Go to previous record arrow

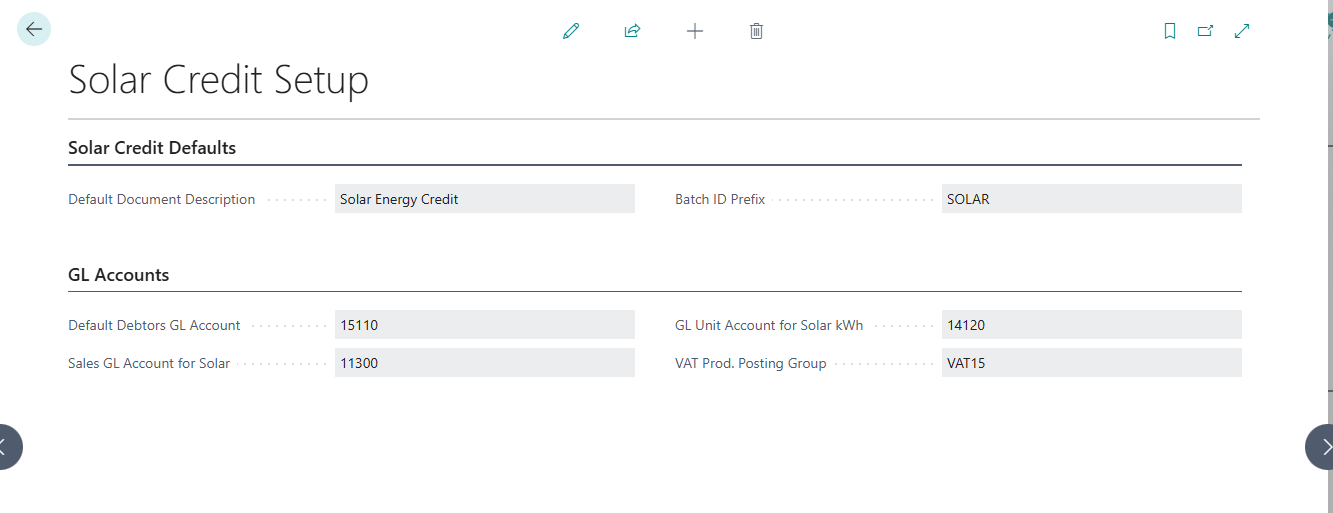pyautogui.click(x=8, y=446)
